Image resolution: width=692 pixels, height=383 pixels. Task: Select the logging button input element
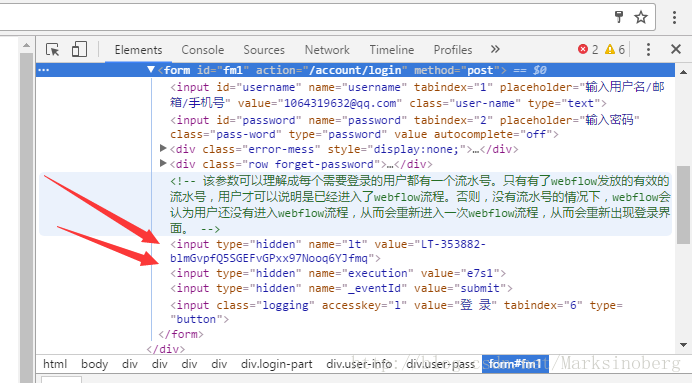point(396,312)
